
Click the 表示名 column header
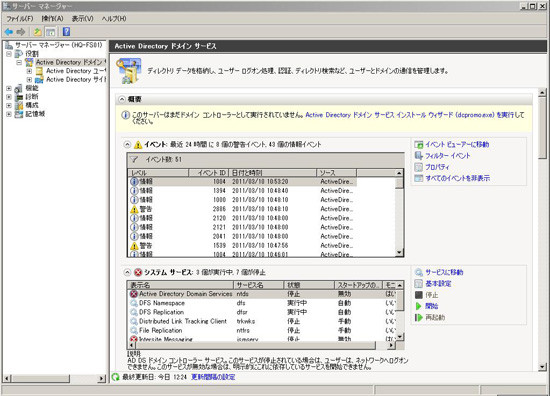tap(181, 285)
